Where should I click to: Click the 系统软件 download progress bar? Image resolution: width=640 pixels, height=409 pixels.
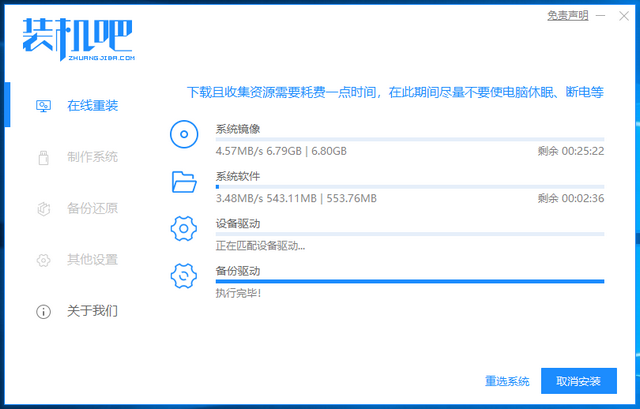[409, 186]
